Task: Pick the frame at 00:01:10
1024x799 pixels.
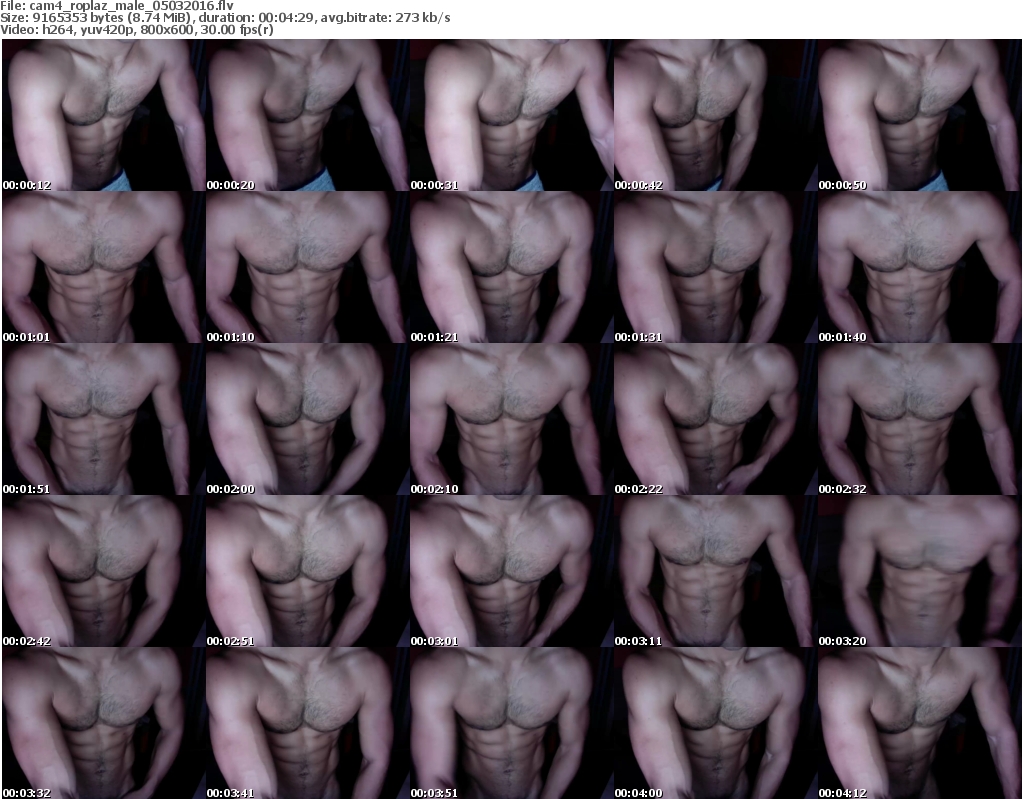Action: 308,267
